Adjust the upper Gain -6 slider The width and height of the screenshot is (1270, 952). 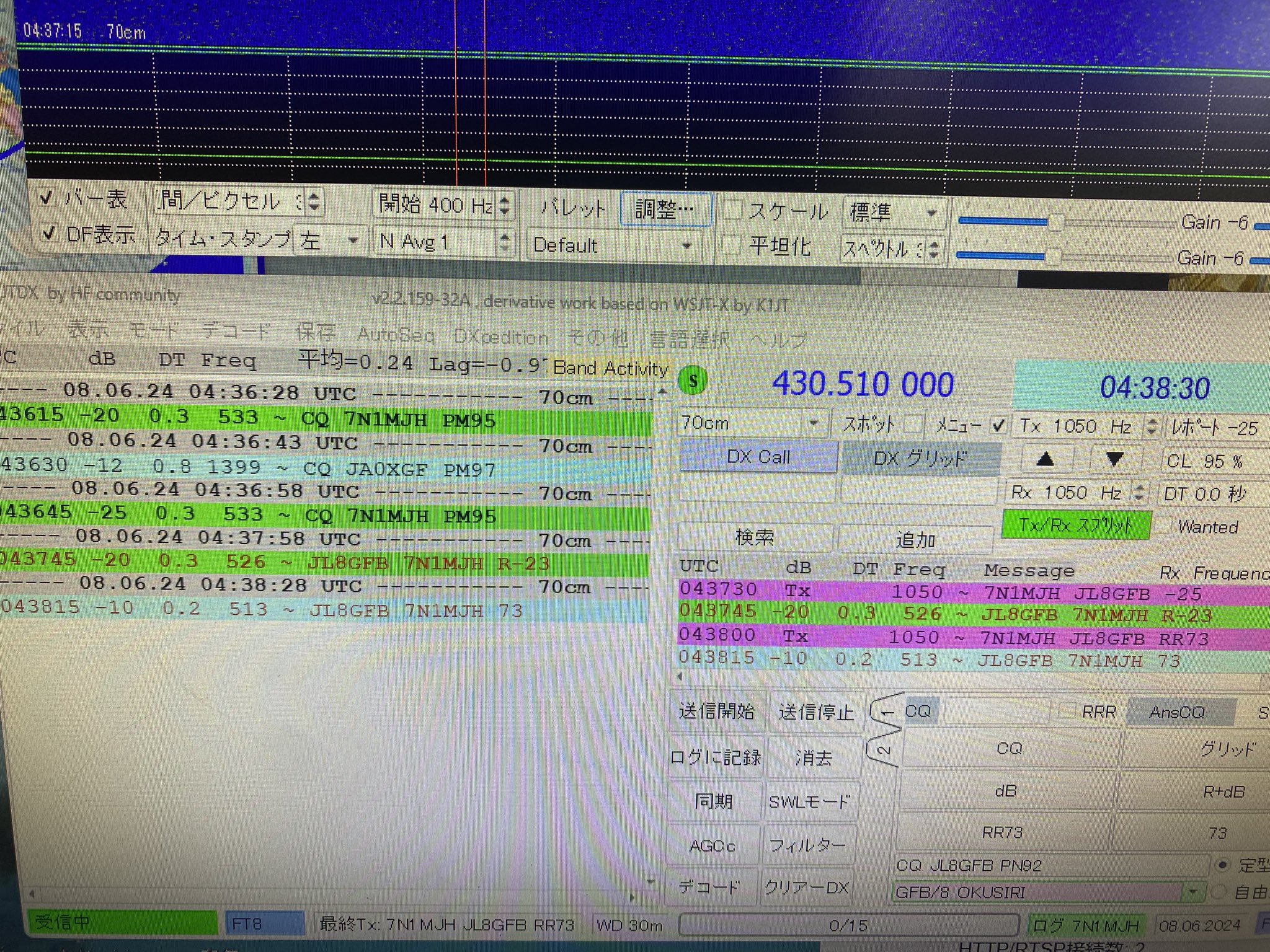click(1055, 222)
